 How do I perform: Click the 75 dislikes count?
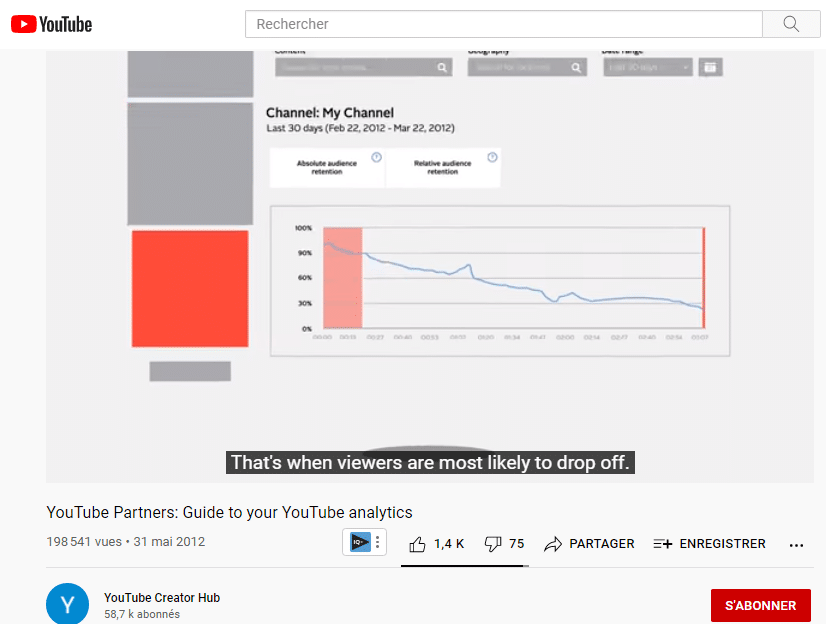[x=516, y=544]
